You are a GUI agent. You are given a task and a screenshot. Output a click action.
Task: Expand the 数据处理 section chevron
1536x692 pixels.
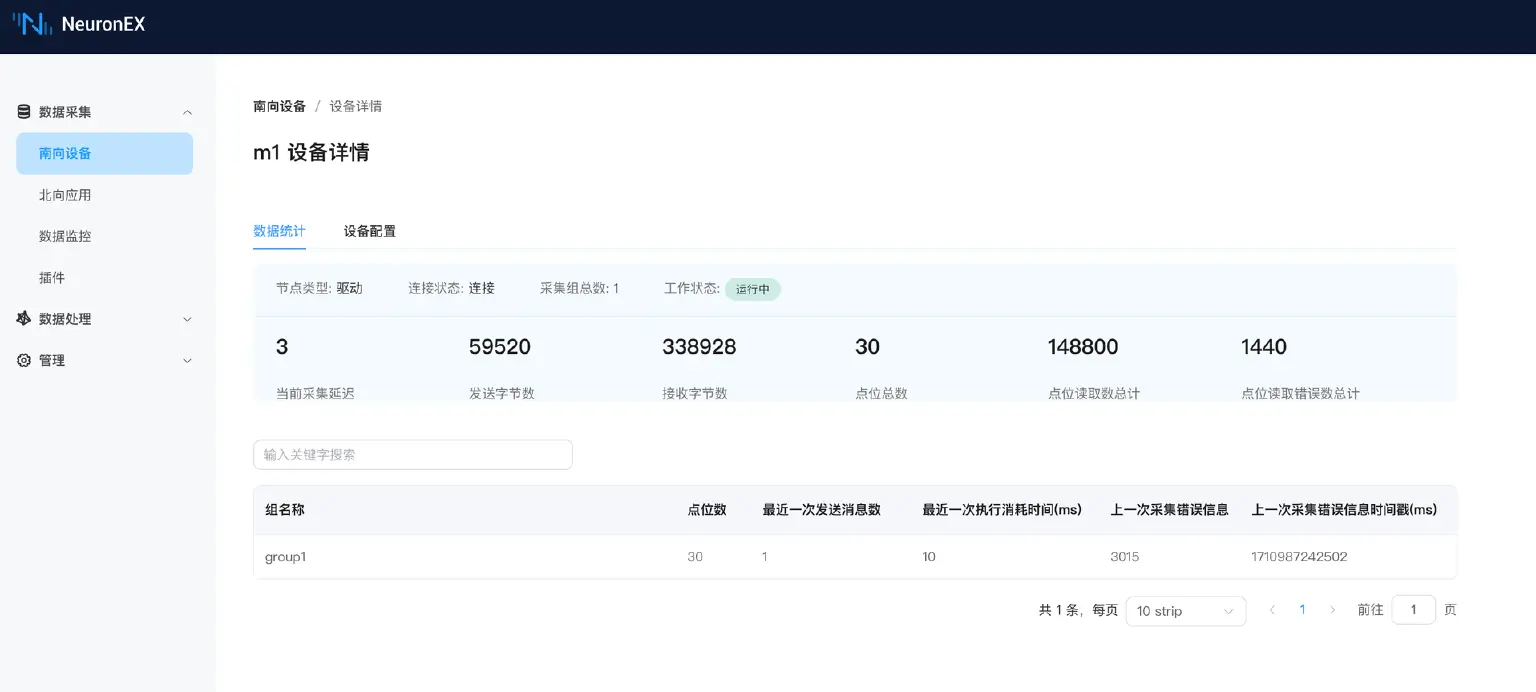pyautogui.click(x=187, y=319)
